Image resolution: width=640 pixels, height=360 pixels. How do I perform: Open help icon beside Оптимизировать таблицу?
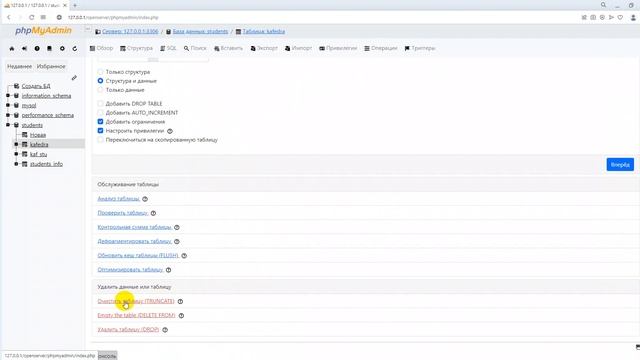(168, 270)
